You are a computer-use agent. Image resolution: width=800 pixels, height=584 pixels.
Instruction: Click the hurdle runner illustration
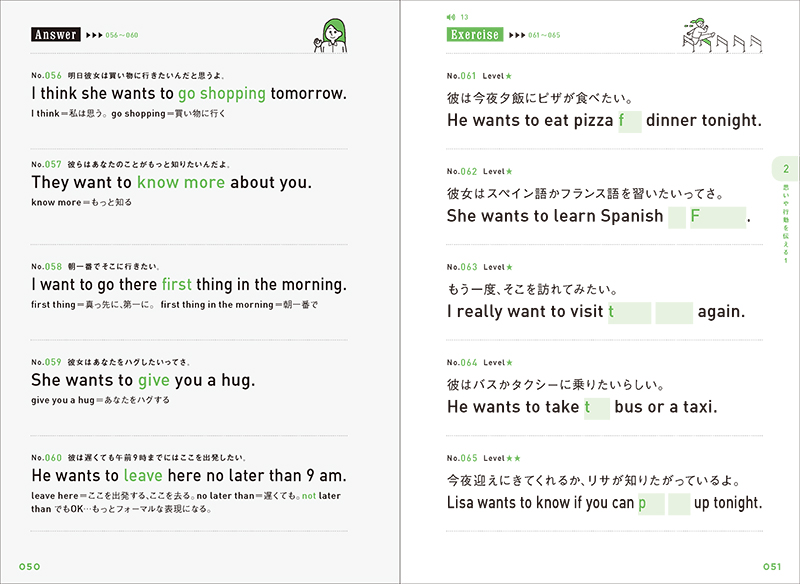pos(721,35)
